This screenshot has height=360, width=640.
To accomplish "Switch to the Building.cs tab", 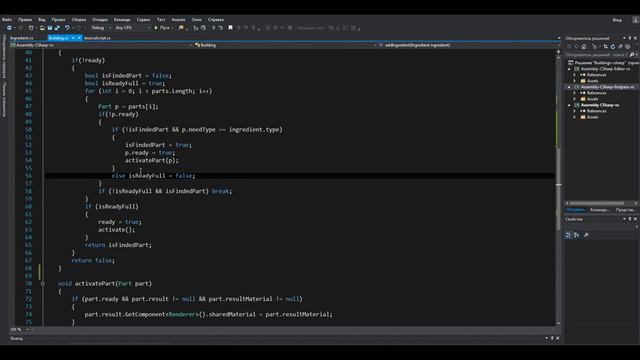I will [x=59, y=38].
